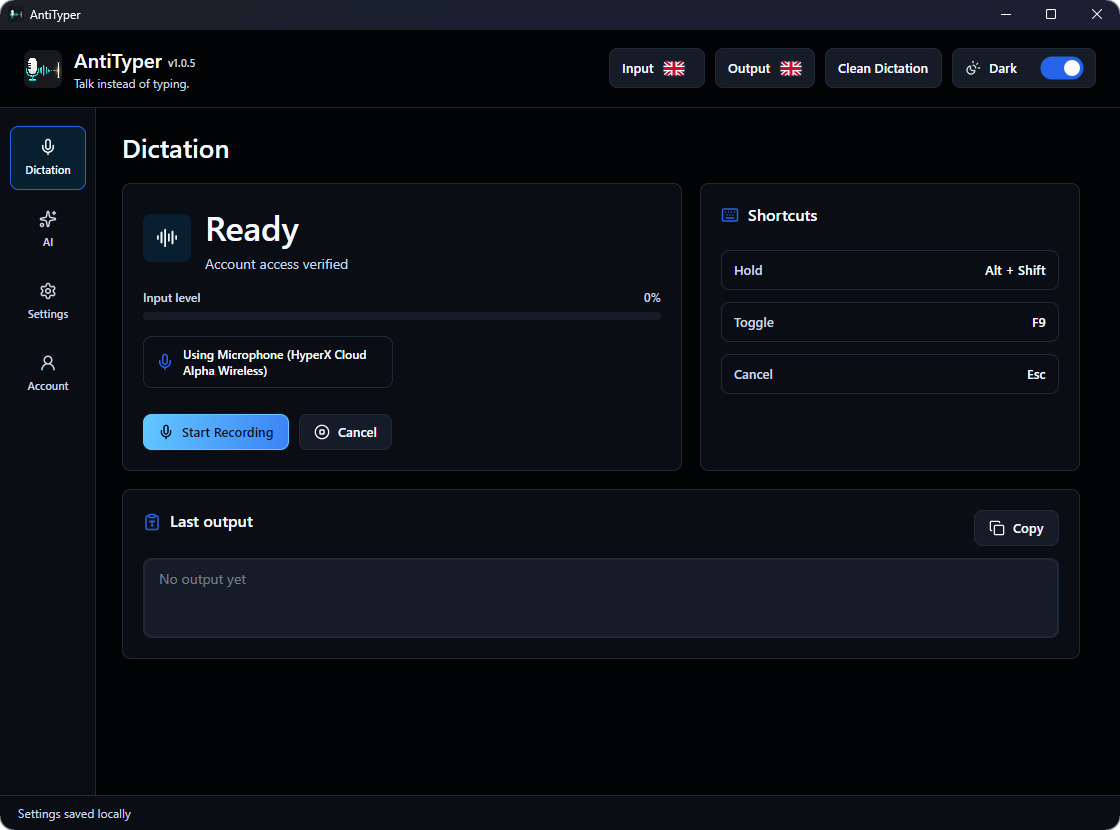
Task: Click the v1.0.5 version label
Action: point(181,64)
